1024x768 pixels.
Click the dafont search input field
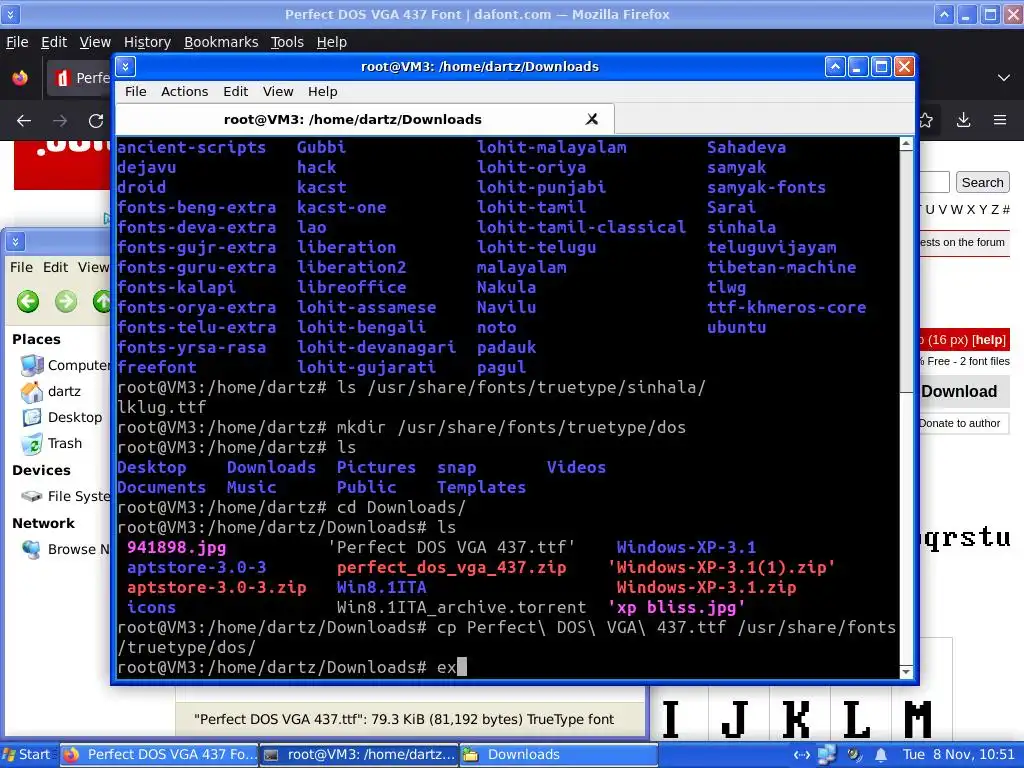[x=934, y=182]
